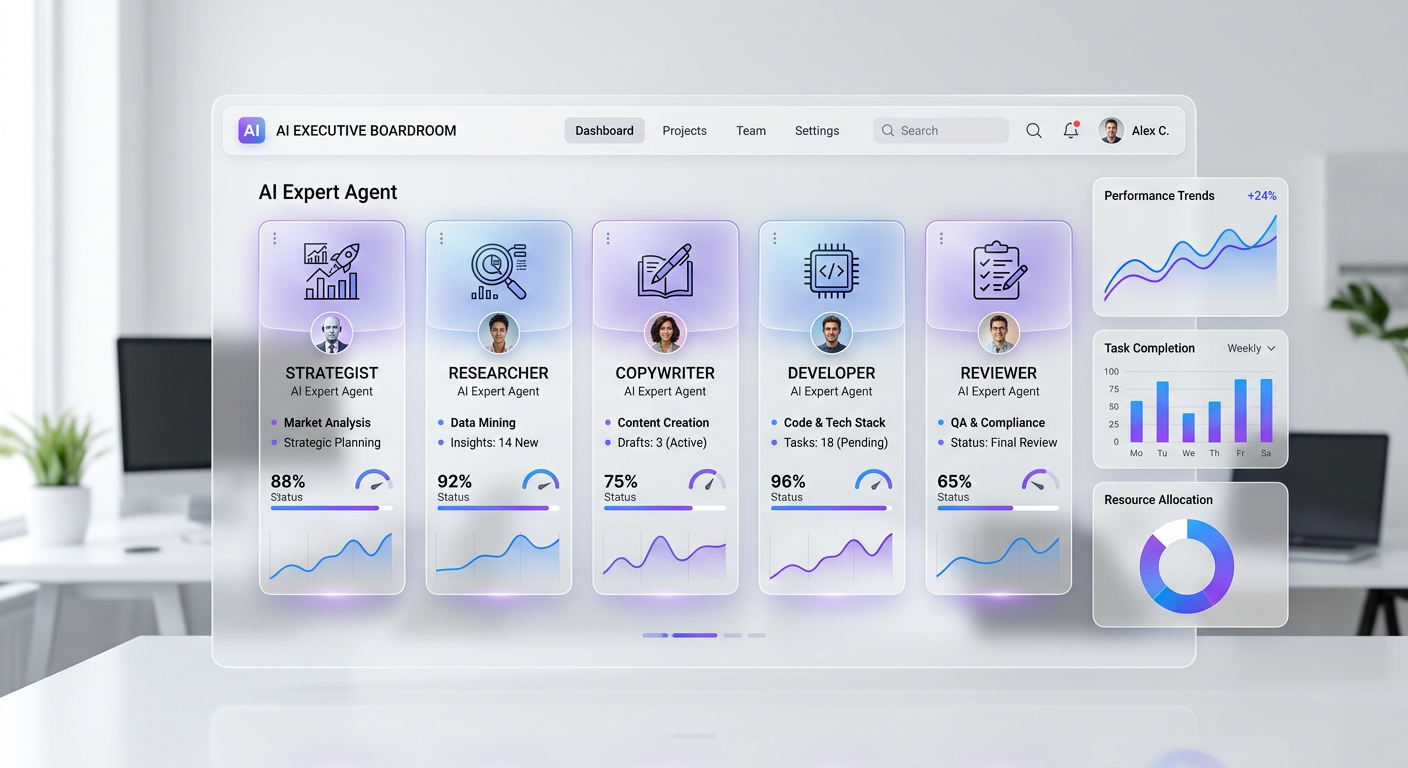Select the Developer agent avatar
Viewport: 1408px width, 768px height.
[832, 333]
